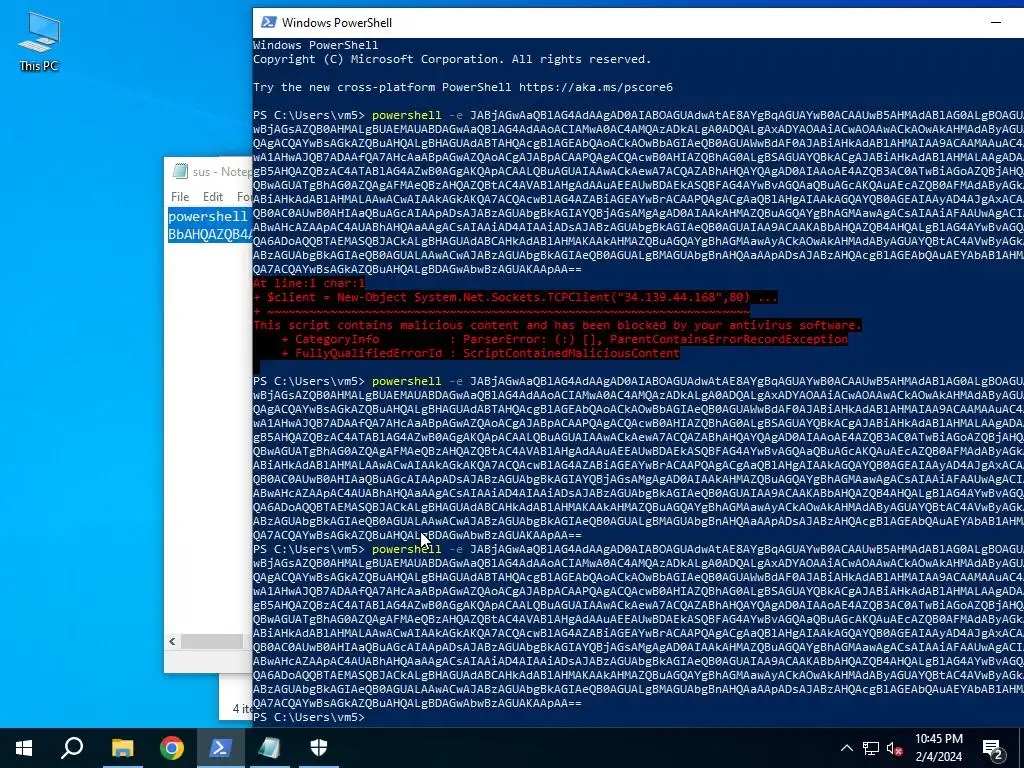Open the This PC desktop icon
This screenshot has height=768, width=1024.
(x=39, y=41)
